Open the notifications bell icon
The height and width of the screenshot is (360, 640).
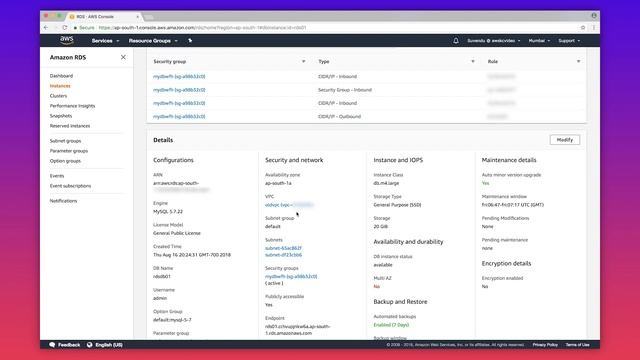click(456, 41)
